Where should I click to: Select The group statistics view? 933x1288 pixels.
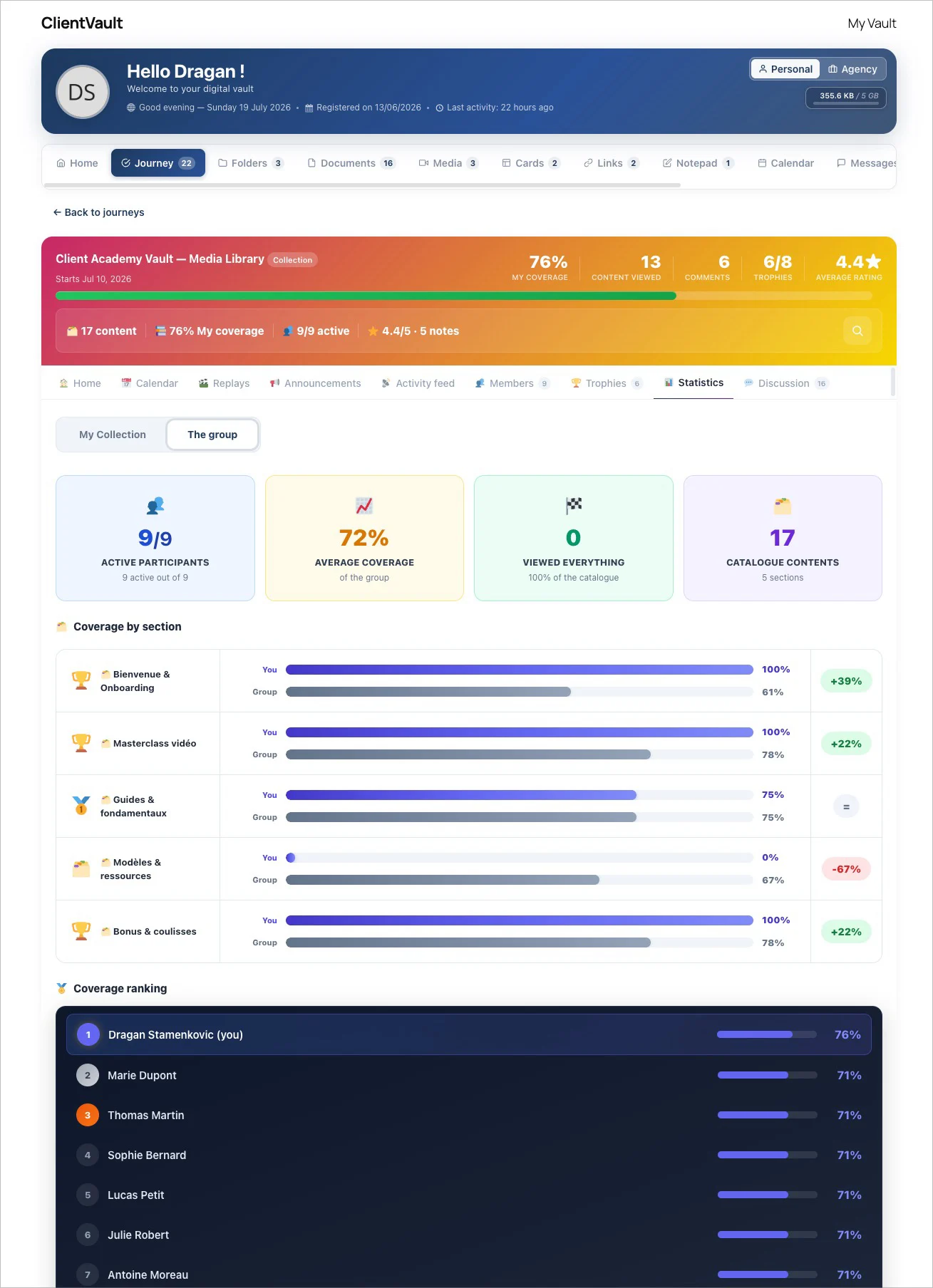(x=212, y=435)
